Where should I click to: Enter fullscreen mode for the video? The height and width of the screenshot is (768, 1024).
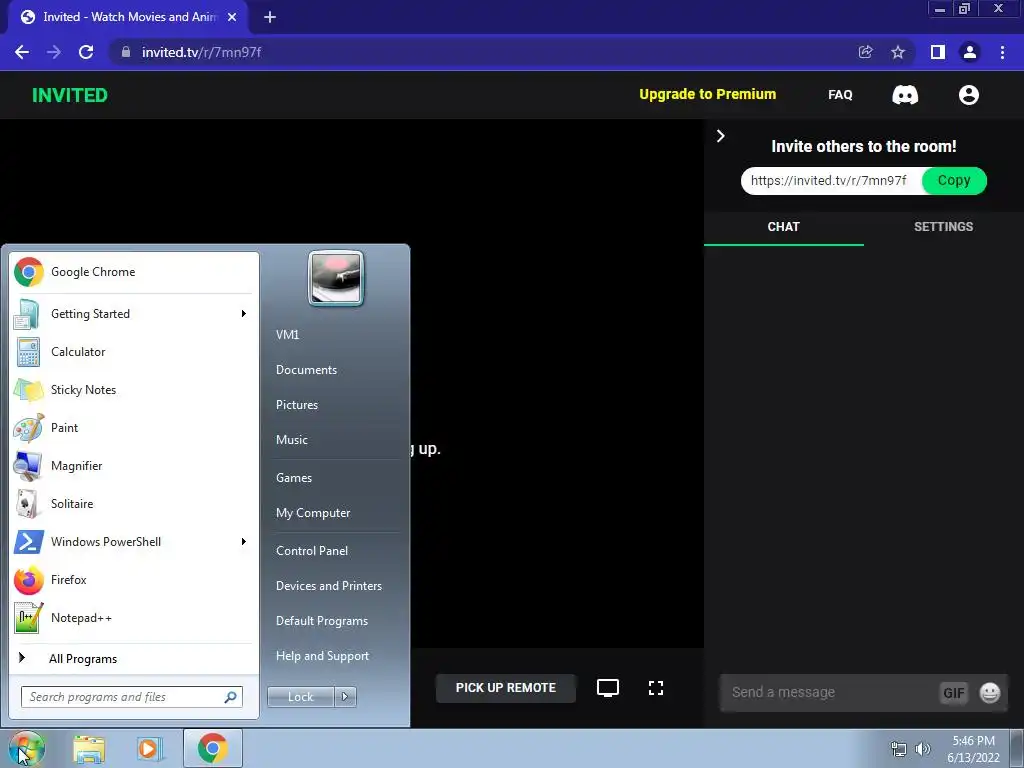[656, 688]
